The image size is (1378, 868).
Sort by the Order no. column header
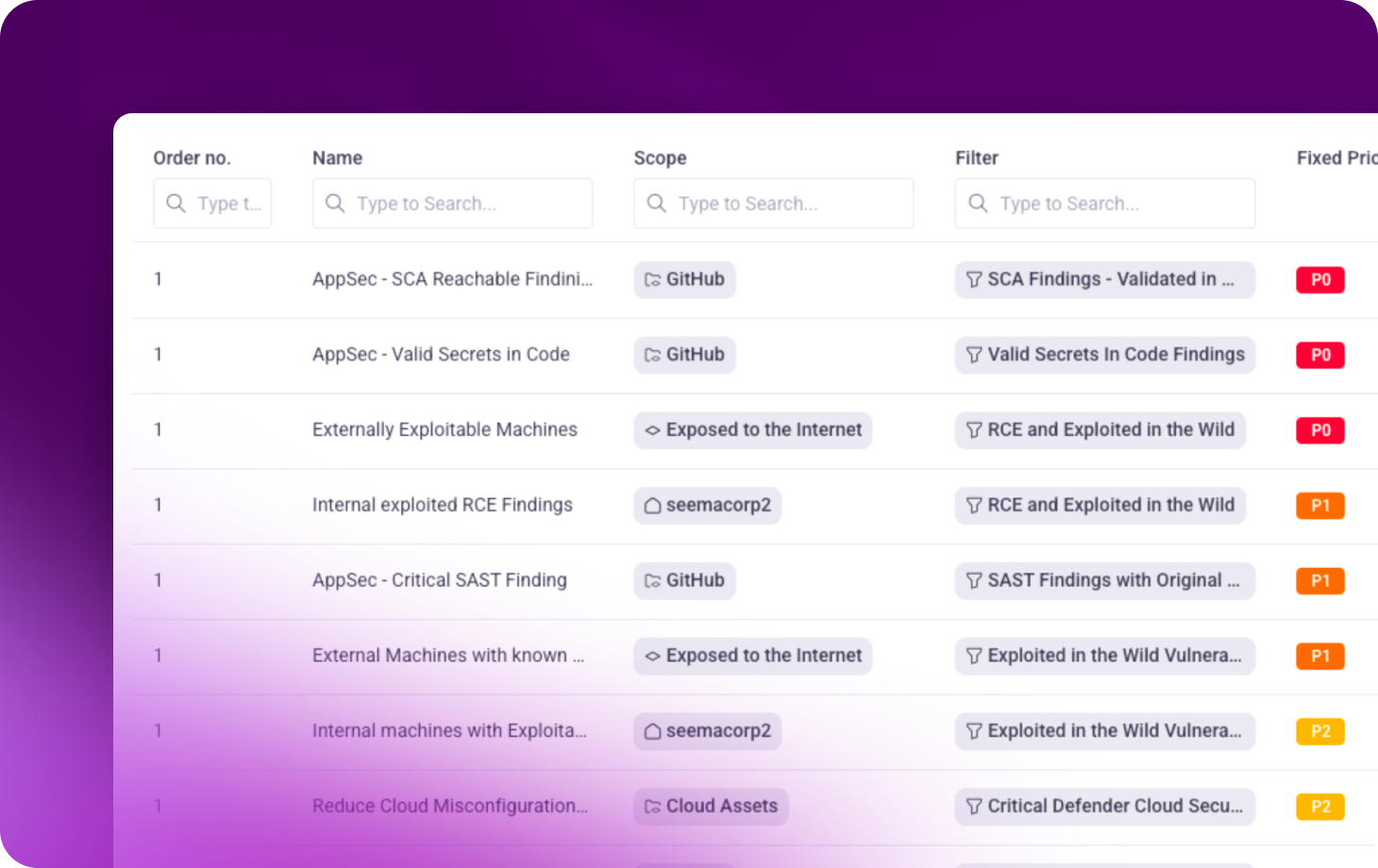click(192, 158)
